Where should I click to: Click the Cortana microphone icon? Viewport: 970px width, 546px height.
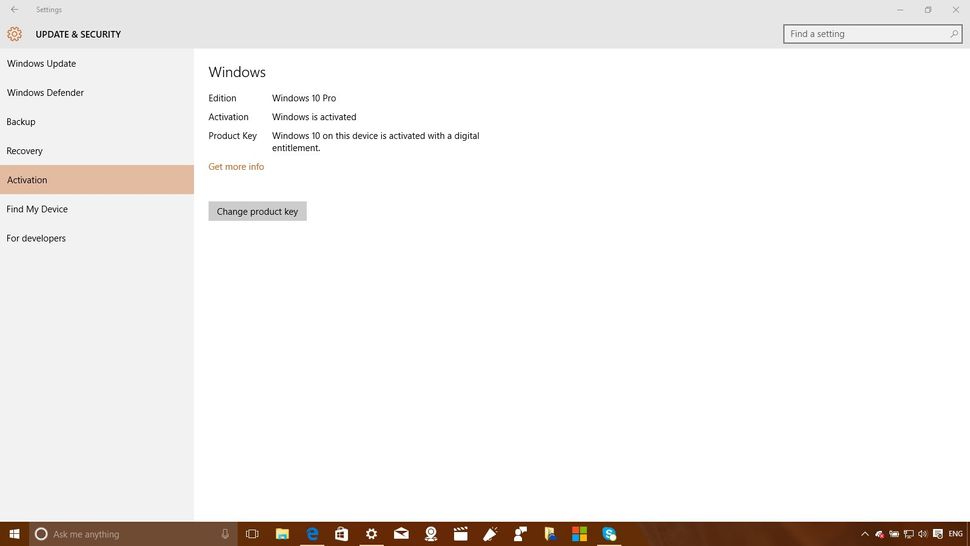225,534
